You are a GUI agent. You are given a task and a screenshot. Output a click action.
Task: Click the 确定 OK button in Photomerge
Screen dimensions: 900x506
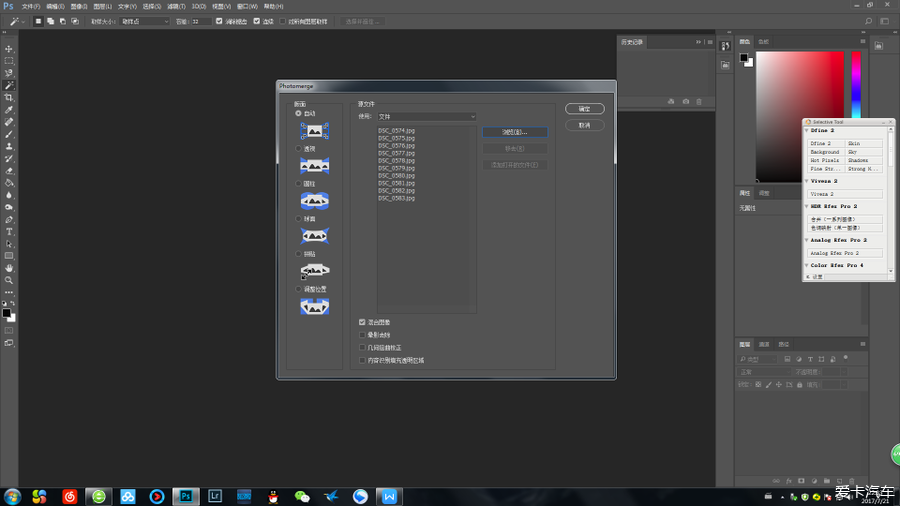(584, 109)
